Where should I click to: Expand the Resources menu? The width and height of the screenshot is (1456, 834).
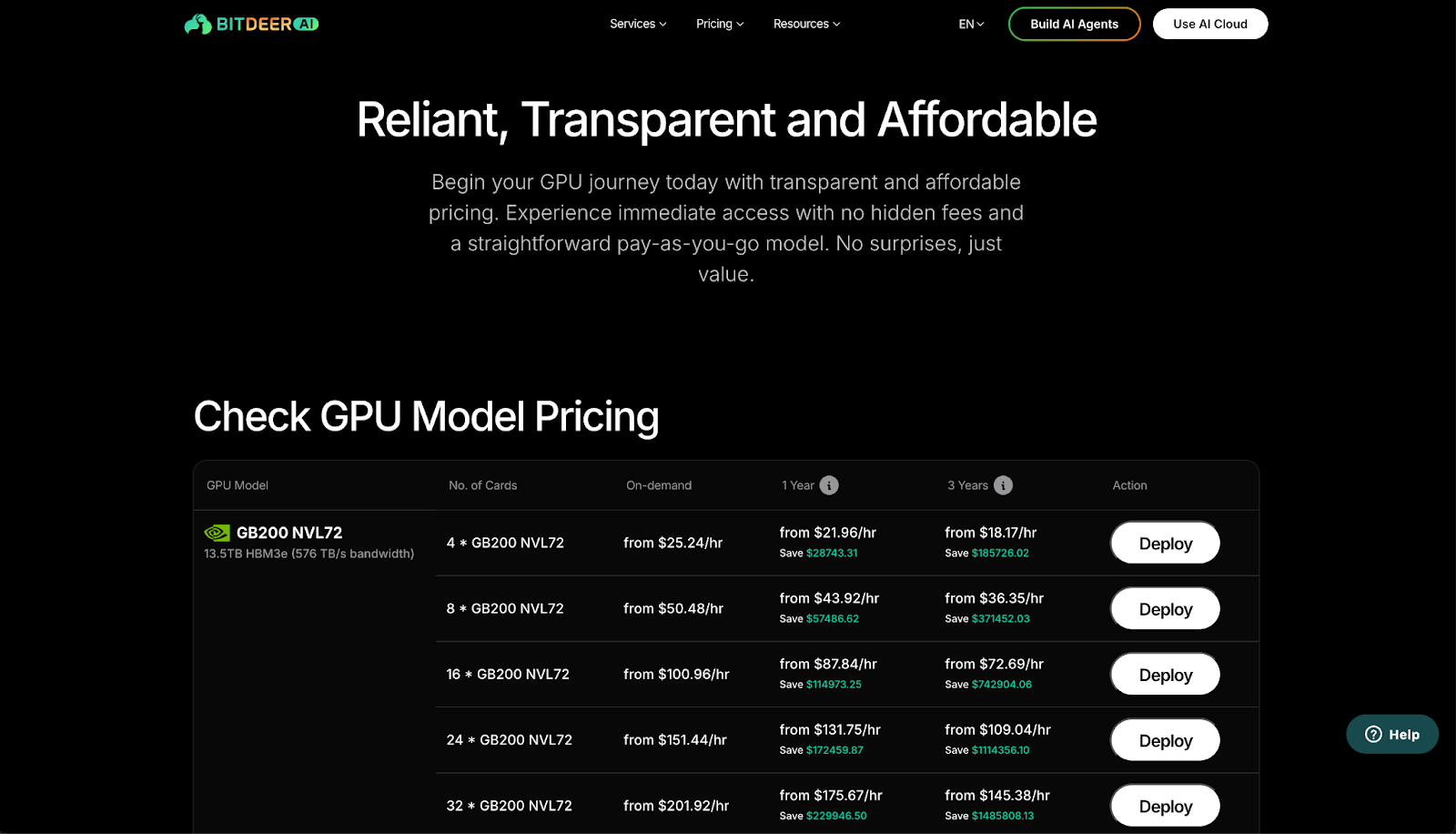coord(805,24)
